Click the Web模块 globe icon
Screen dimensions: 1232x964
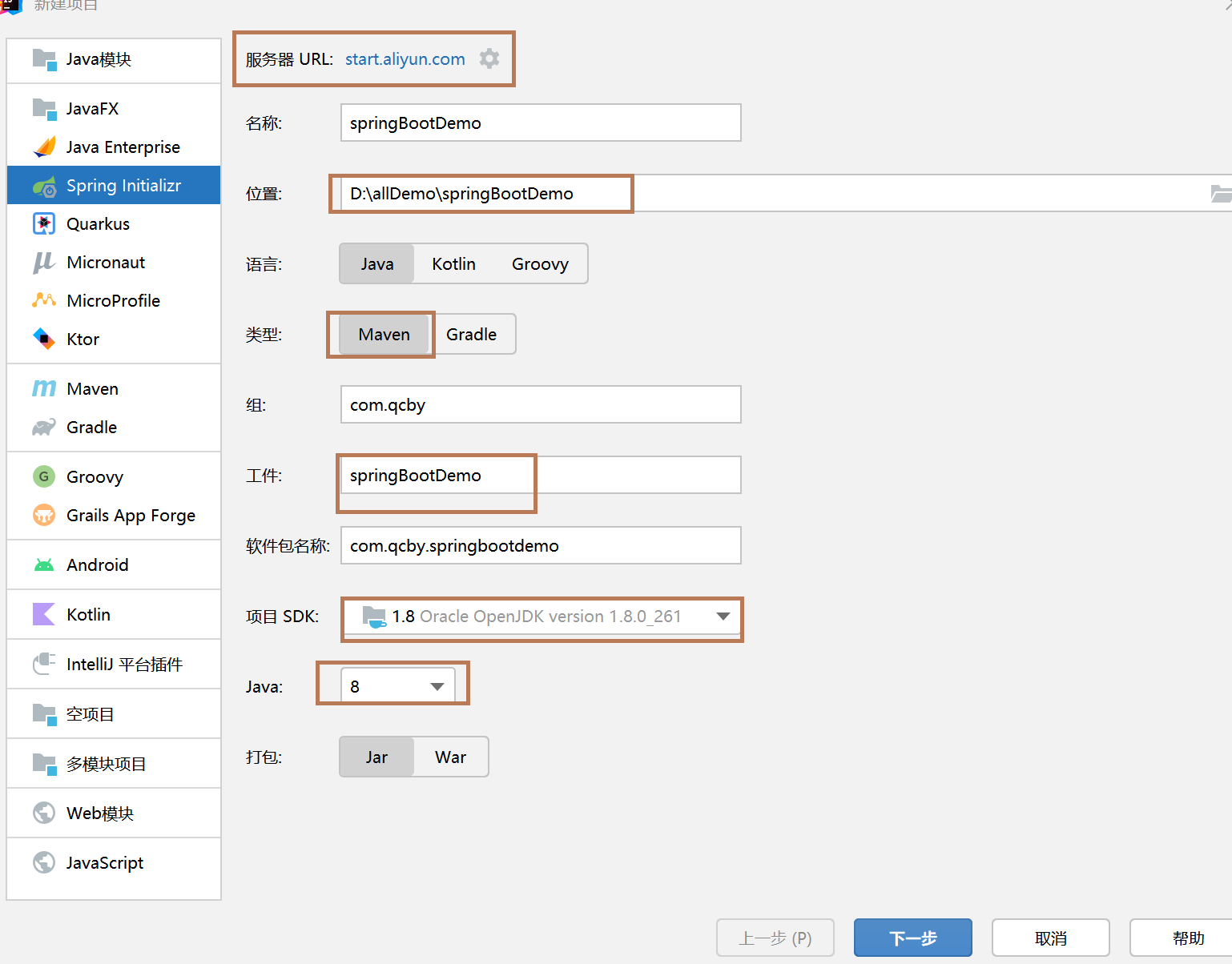click(44, 813)
